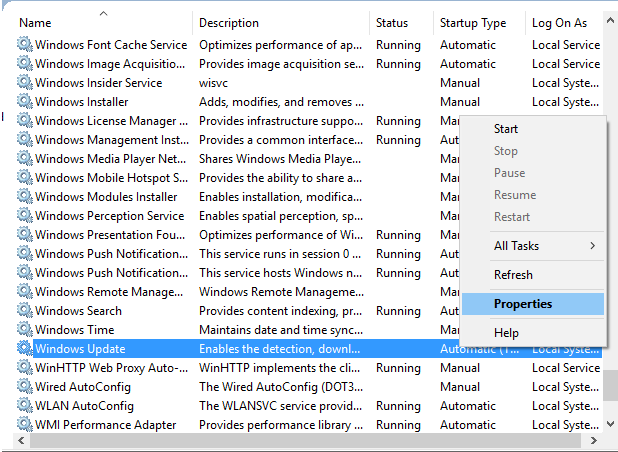618x452 pixels.
Task: Click Automatic startup type of WLAN AutoConfig
Action: [x=468, y=406]
